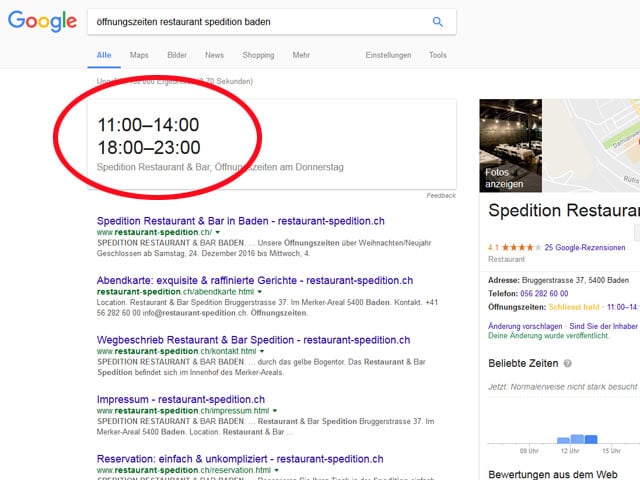
Task: Open dropdown arrow beside impressum.html URL
Action: [275, 411]
